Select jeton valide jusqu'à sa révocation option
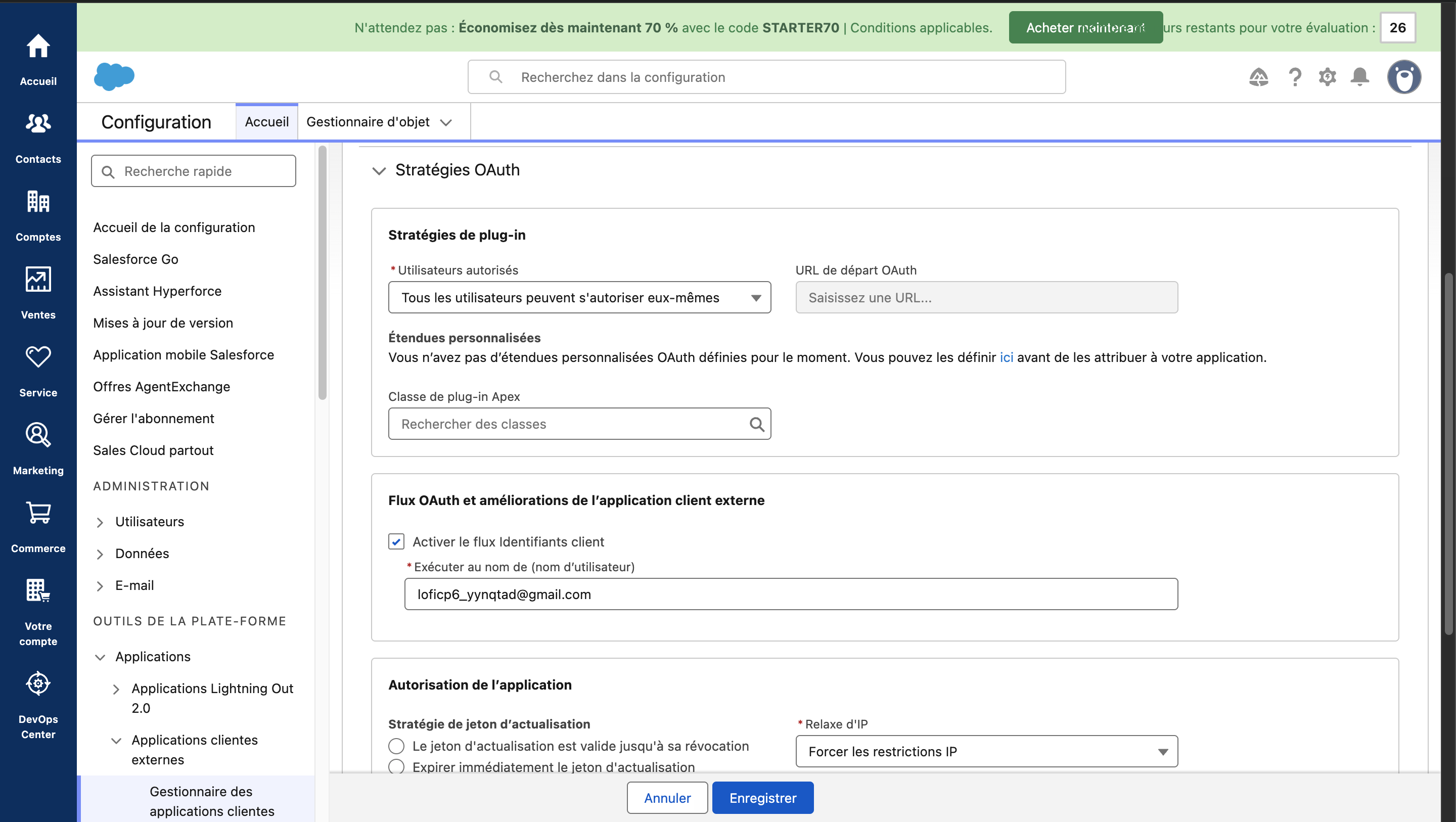Image resolution: width=1456 pixels, height=822 pixels. 396,746
